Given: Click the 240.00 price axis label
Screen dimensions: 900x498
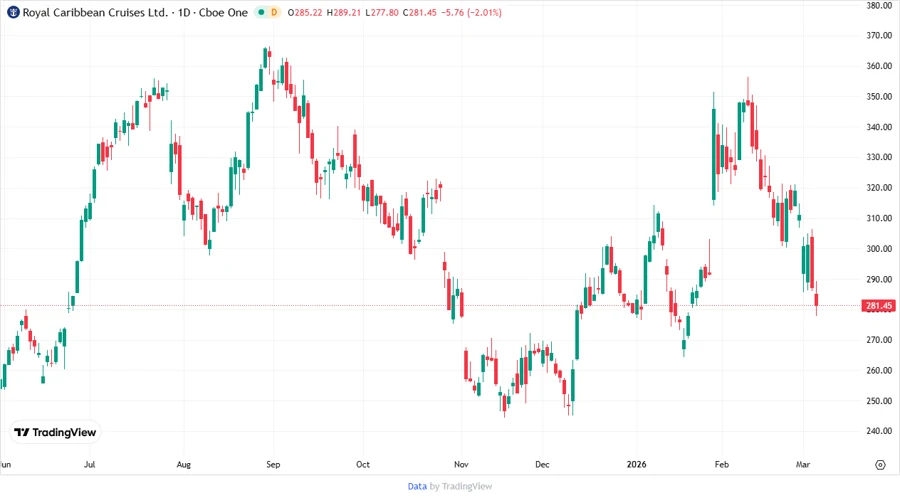Looking at the screenshot, I should click(x=879, y=431).
